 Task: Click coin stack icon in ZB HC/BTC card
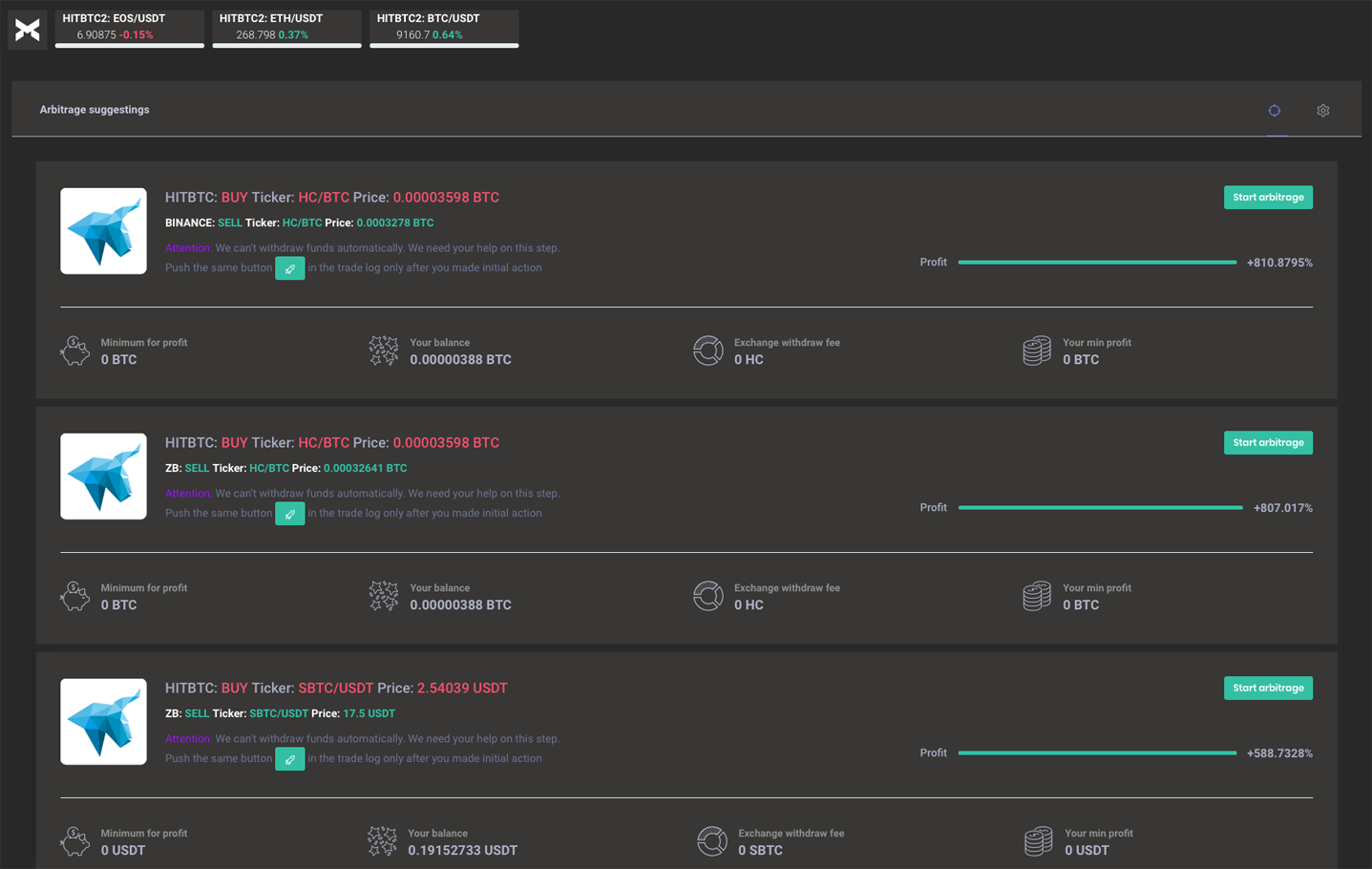pyautogui.click(x=1037, y=596)
